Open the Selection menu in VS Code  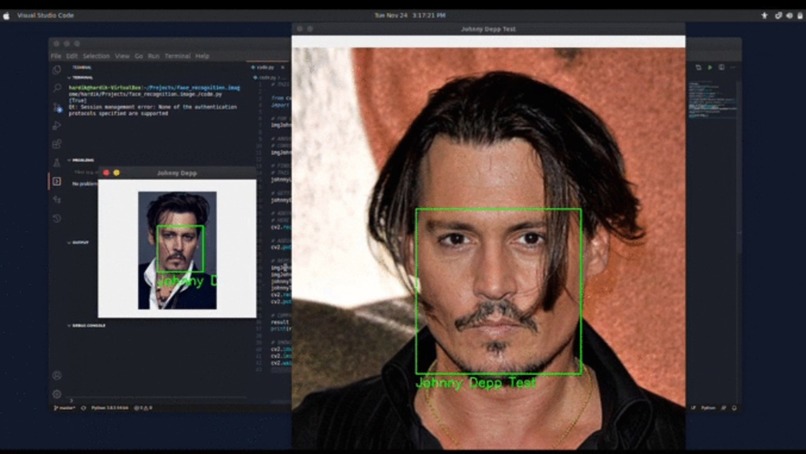coord(97,56)
